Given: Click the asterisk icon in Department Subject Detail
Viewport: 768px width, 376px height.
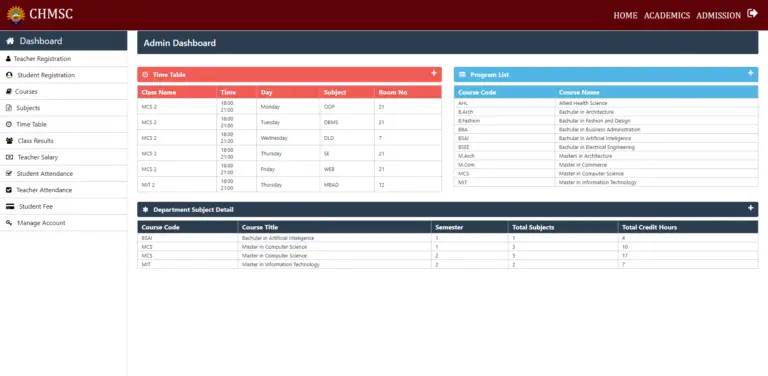Looking at the screenshot, I should (x=145, y=210).
